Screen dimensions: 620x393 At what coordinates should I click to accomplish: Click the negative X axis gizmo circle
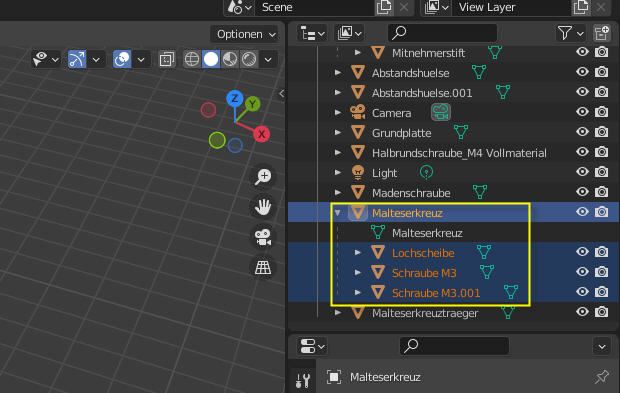point(208,110)
